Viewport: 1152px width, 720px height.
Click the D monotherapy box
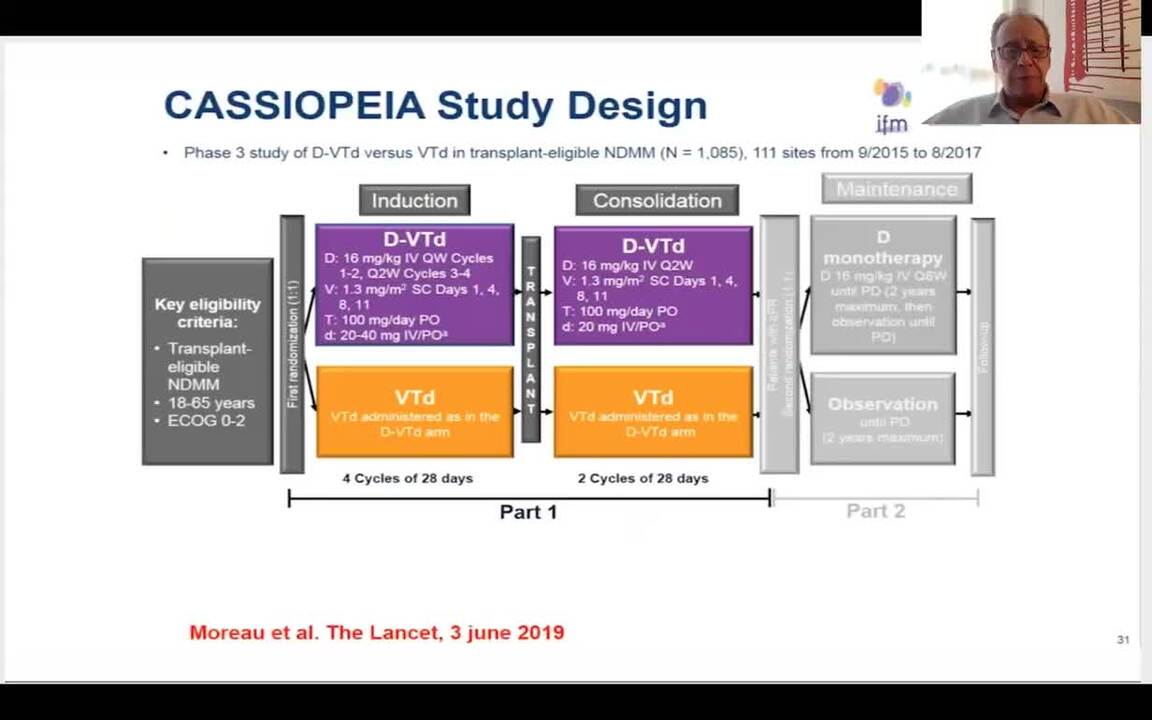883,286
